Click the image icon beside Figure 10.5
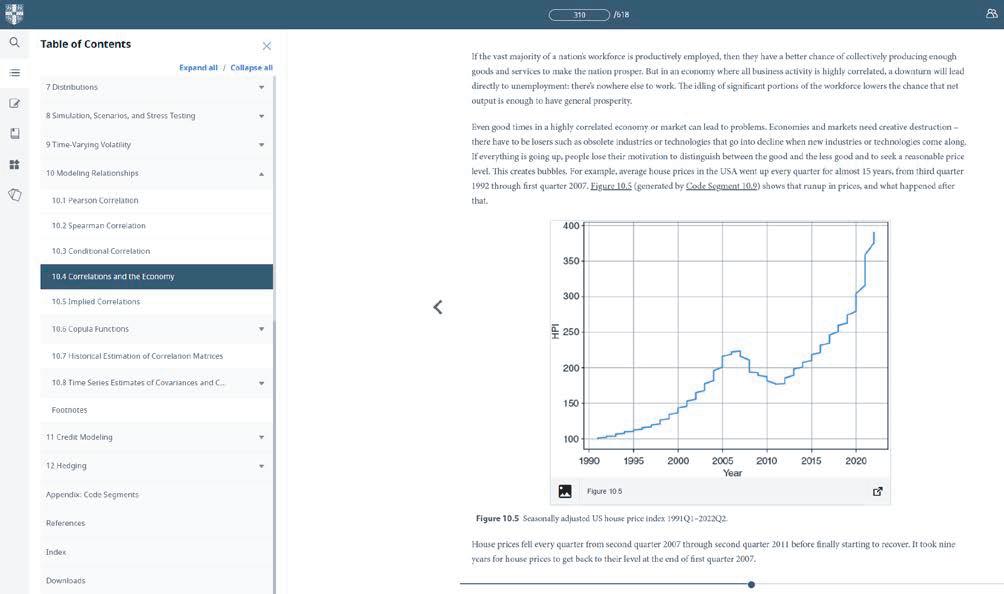Viewport: 1004px width, 594px height. click(x=565, y=492)
